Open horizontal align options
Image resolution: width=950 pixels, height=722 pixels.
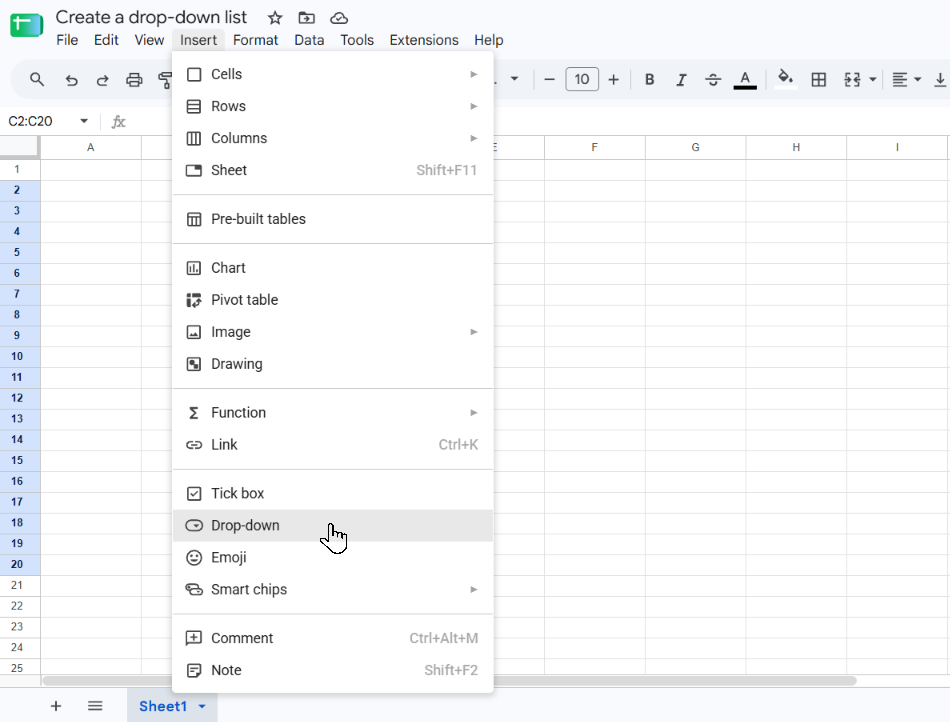coord(900,79)
